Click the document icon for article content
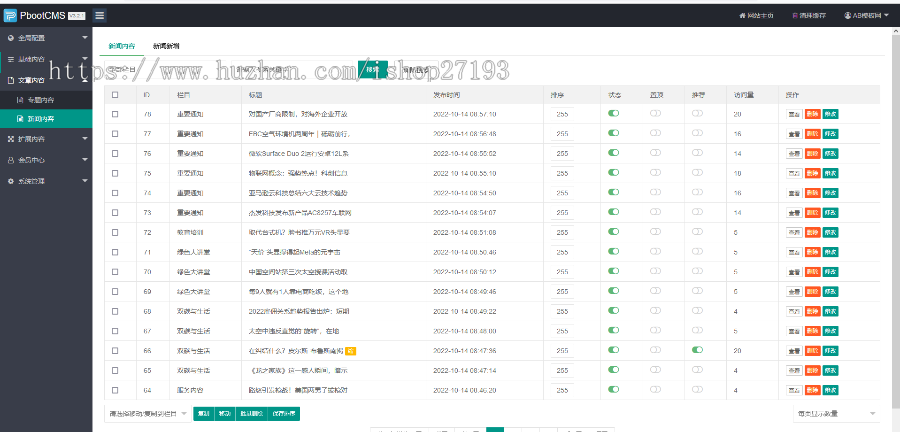 (11, 80)
